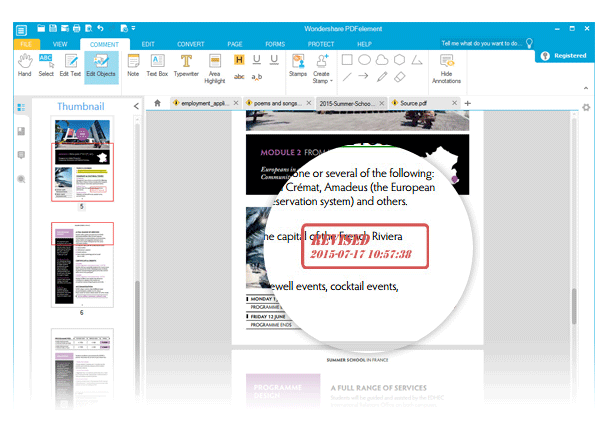Open settings gear beside document tabs
600x448 pixels.
tap(586, 108)
